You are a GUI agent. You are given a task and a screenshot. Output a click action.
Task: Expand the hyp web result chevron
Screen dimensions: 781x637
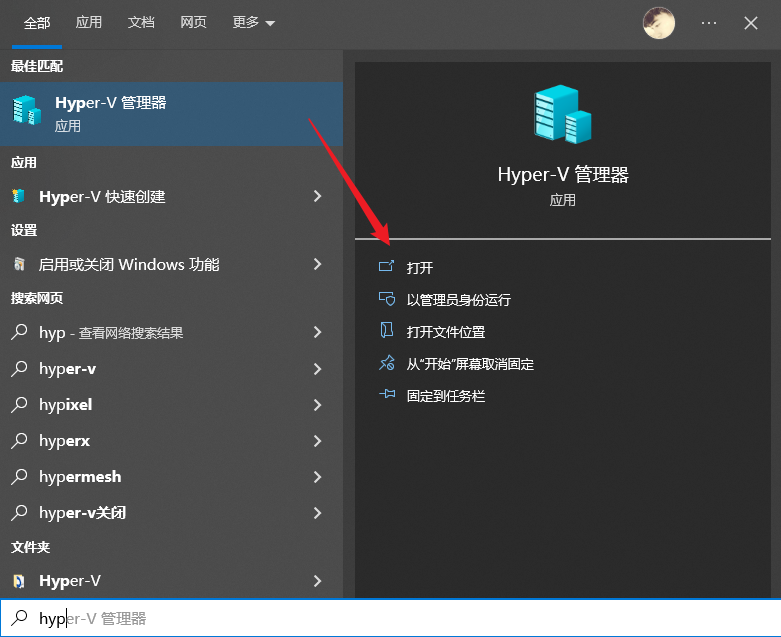(x=317, y=332)
